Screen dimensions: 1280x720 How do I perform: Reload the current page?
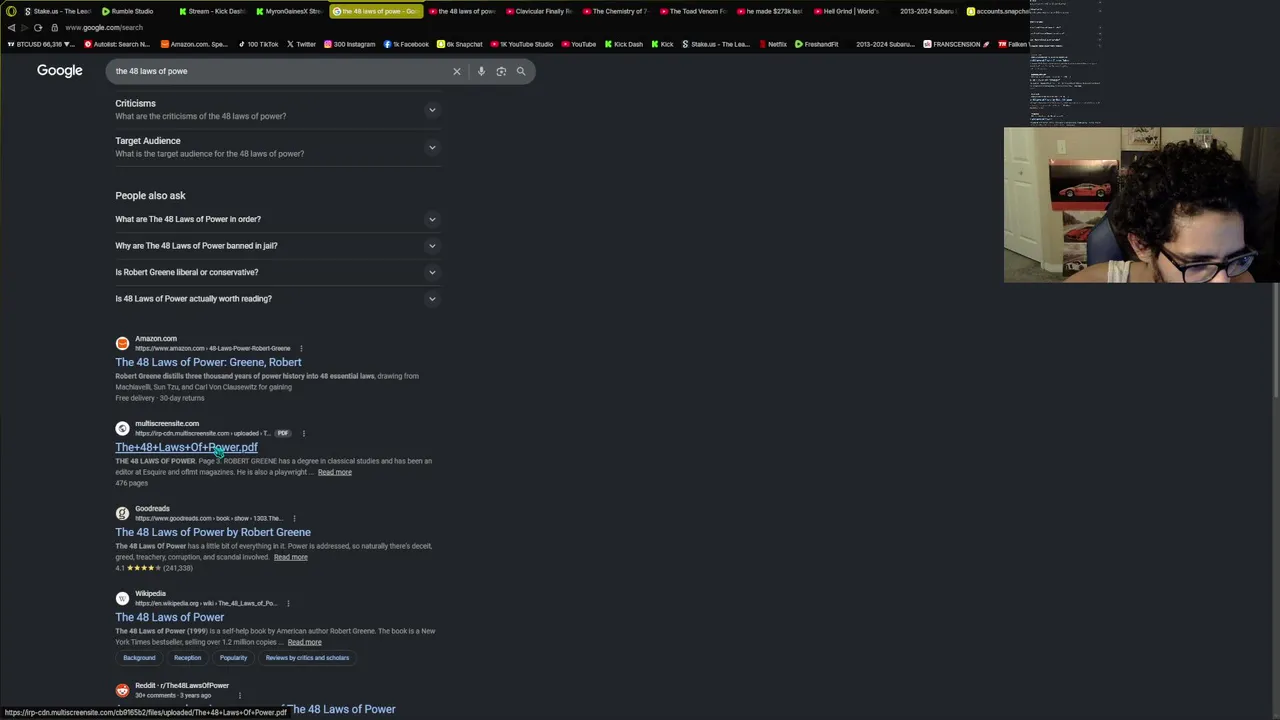tap(38, 28)
